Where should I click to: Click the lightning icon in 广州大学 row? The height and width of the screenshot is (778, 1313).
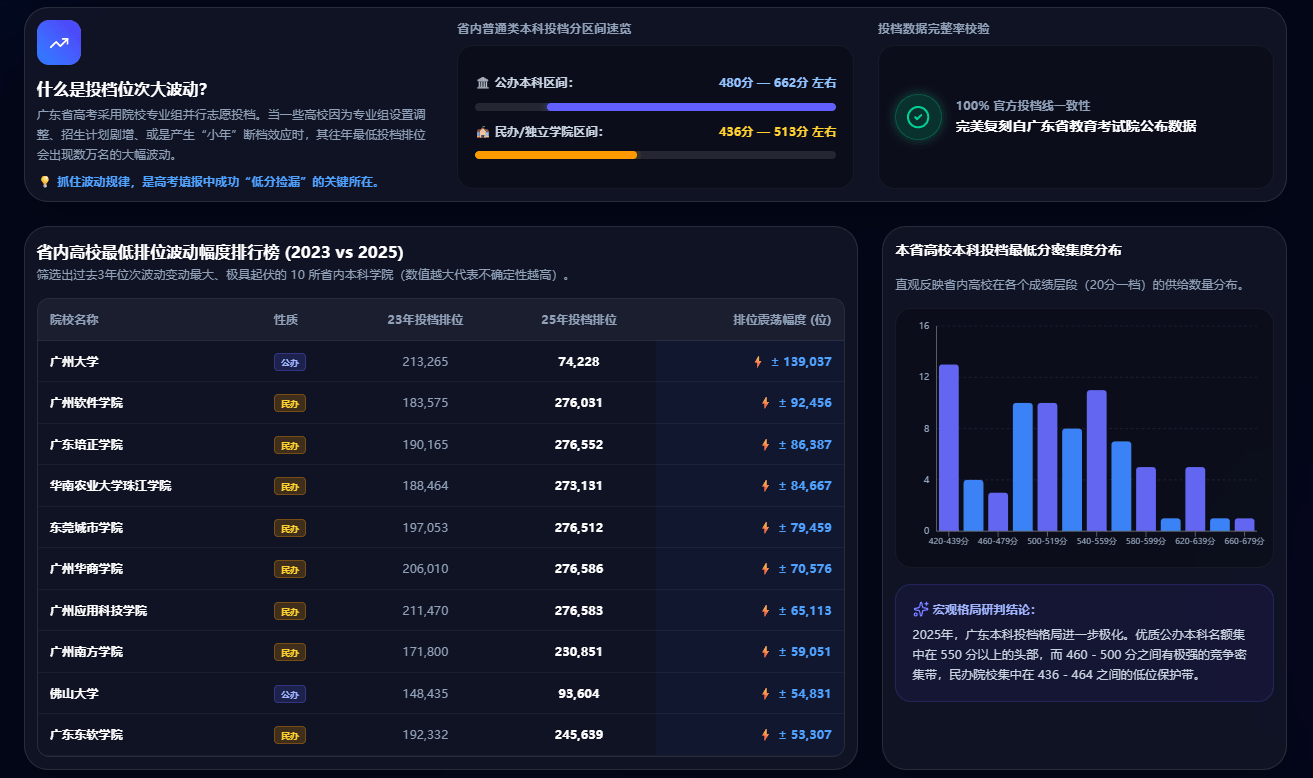[758, 362]
